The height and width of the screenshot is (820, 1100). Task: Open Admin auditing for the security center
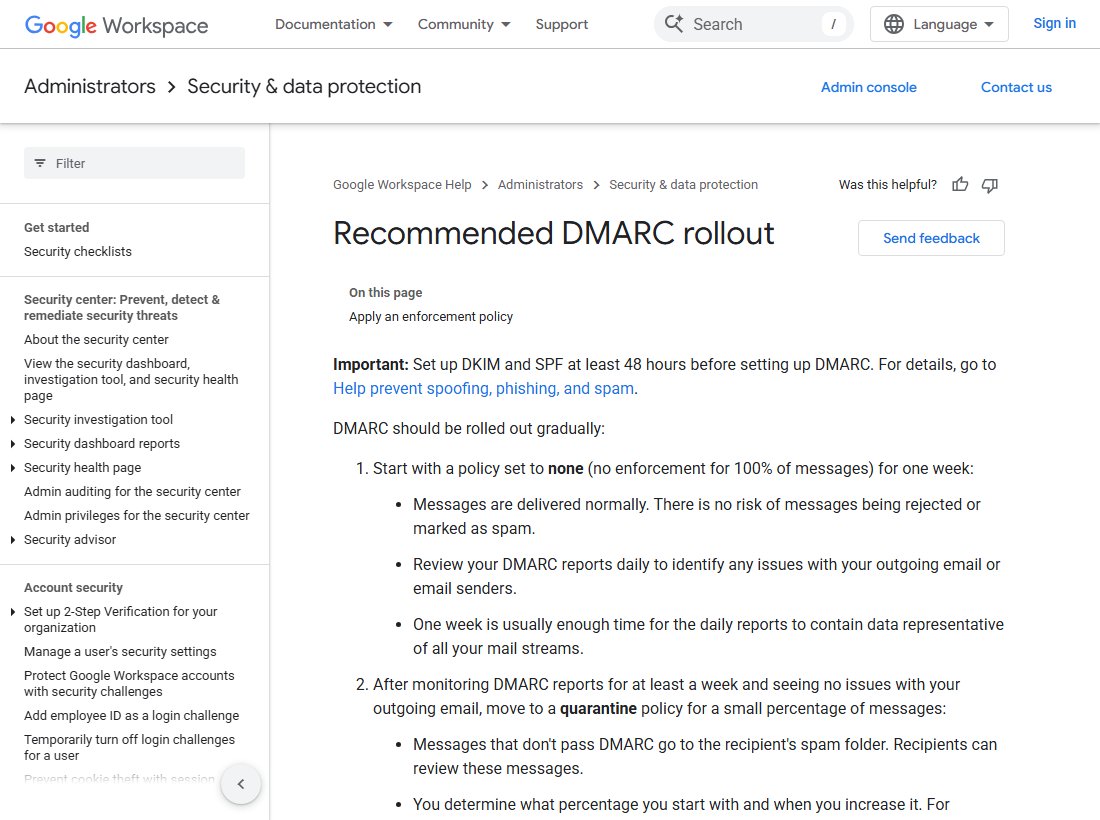pyautogui.click(x=132, y=492)
